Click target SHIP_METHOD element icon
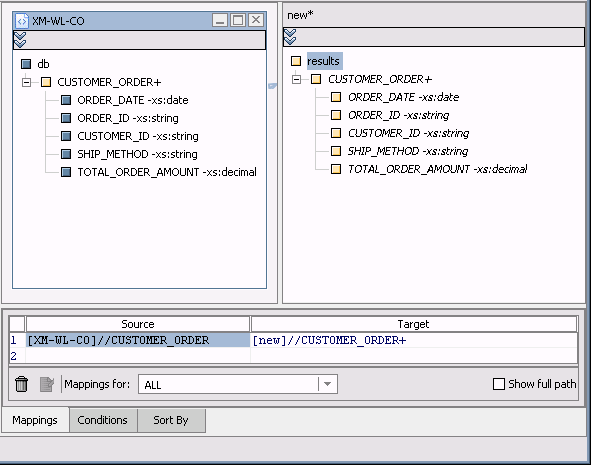 [336, 151]
